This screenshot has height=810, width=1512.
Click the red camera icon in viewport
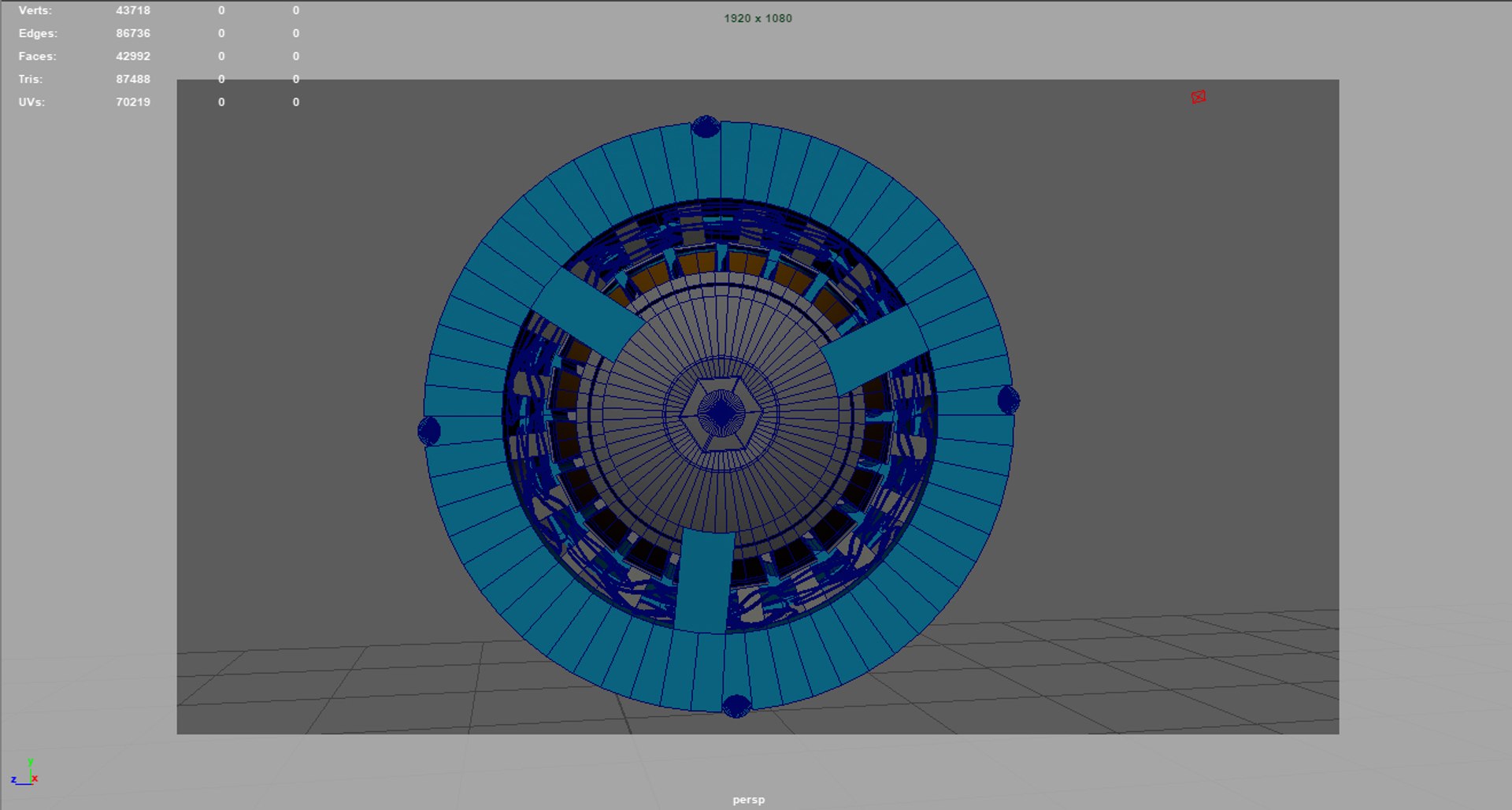click(x=1198, y=97)
